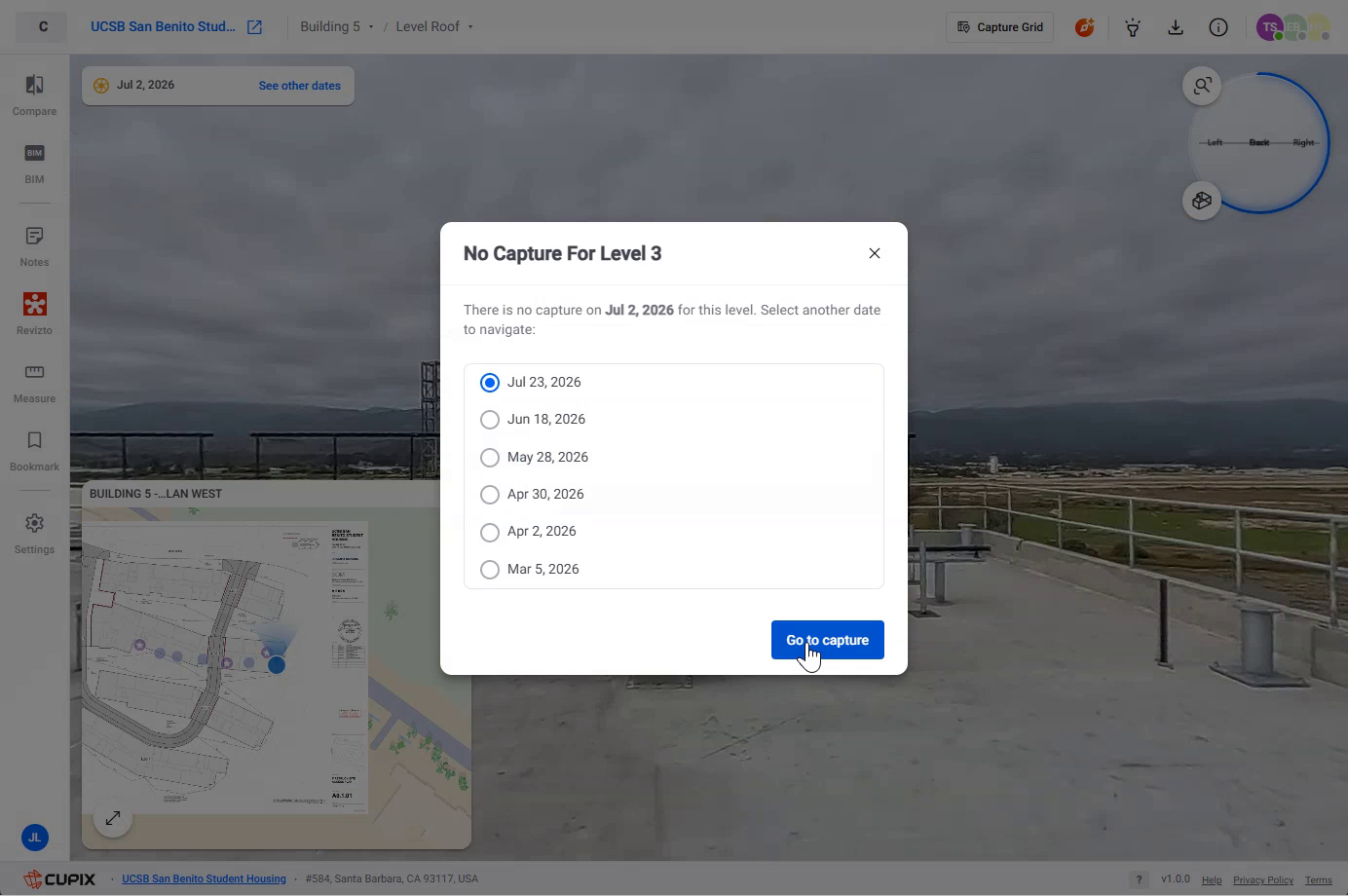Open the Building 5 dropdown

click(337, 26)
